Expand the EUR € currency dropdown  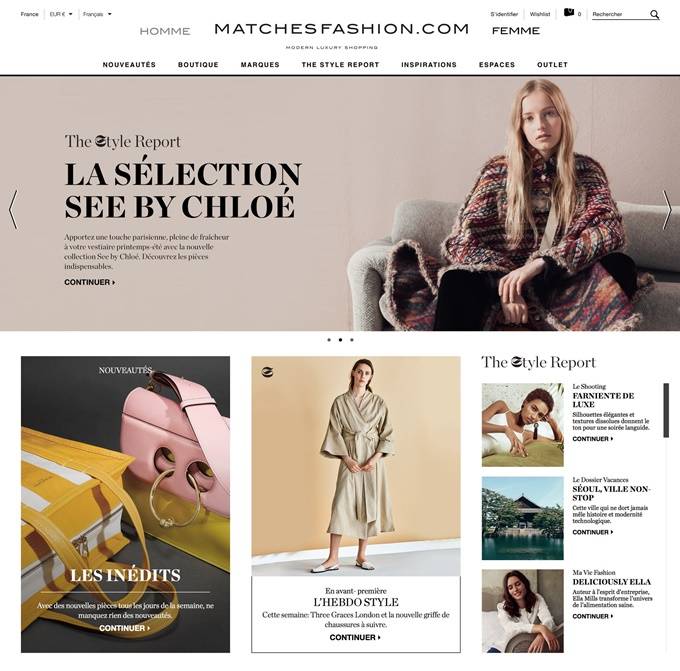coord(61,14)
